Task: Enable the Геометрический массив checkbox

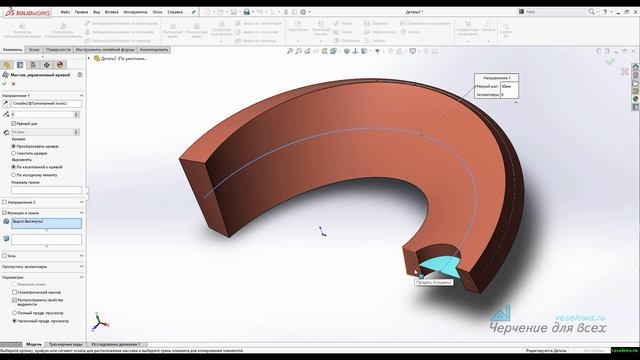Action: [x=14, y=292]
